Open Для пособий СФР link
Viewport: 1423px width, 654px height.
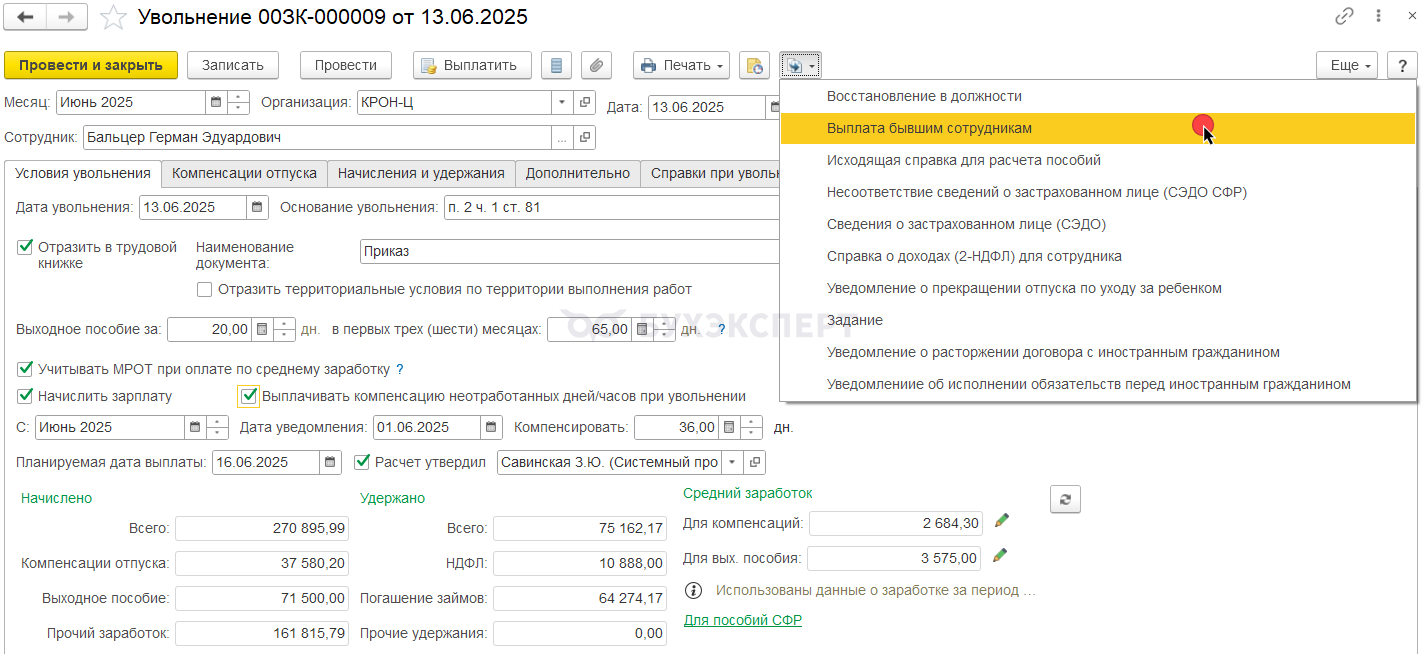click(743, 620)
